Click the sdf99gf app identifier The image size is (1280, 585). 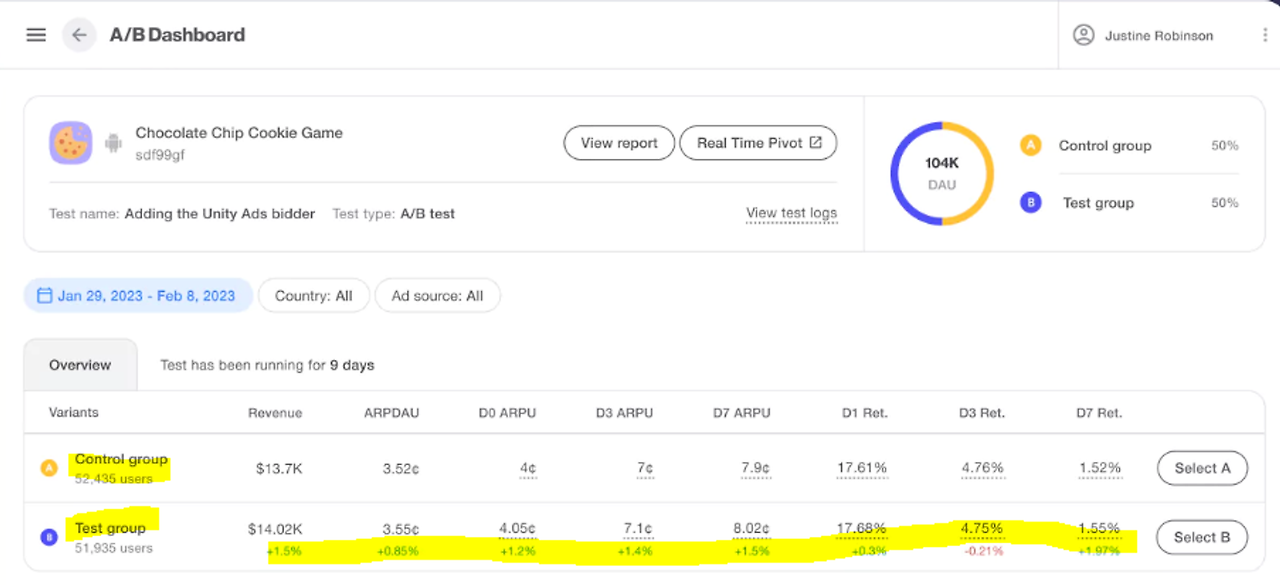coord(160,155)
